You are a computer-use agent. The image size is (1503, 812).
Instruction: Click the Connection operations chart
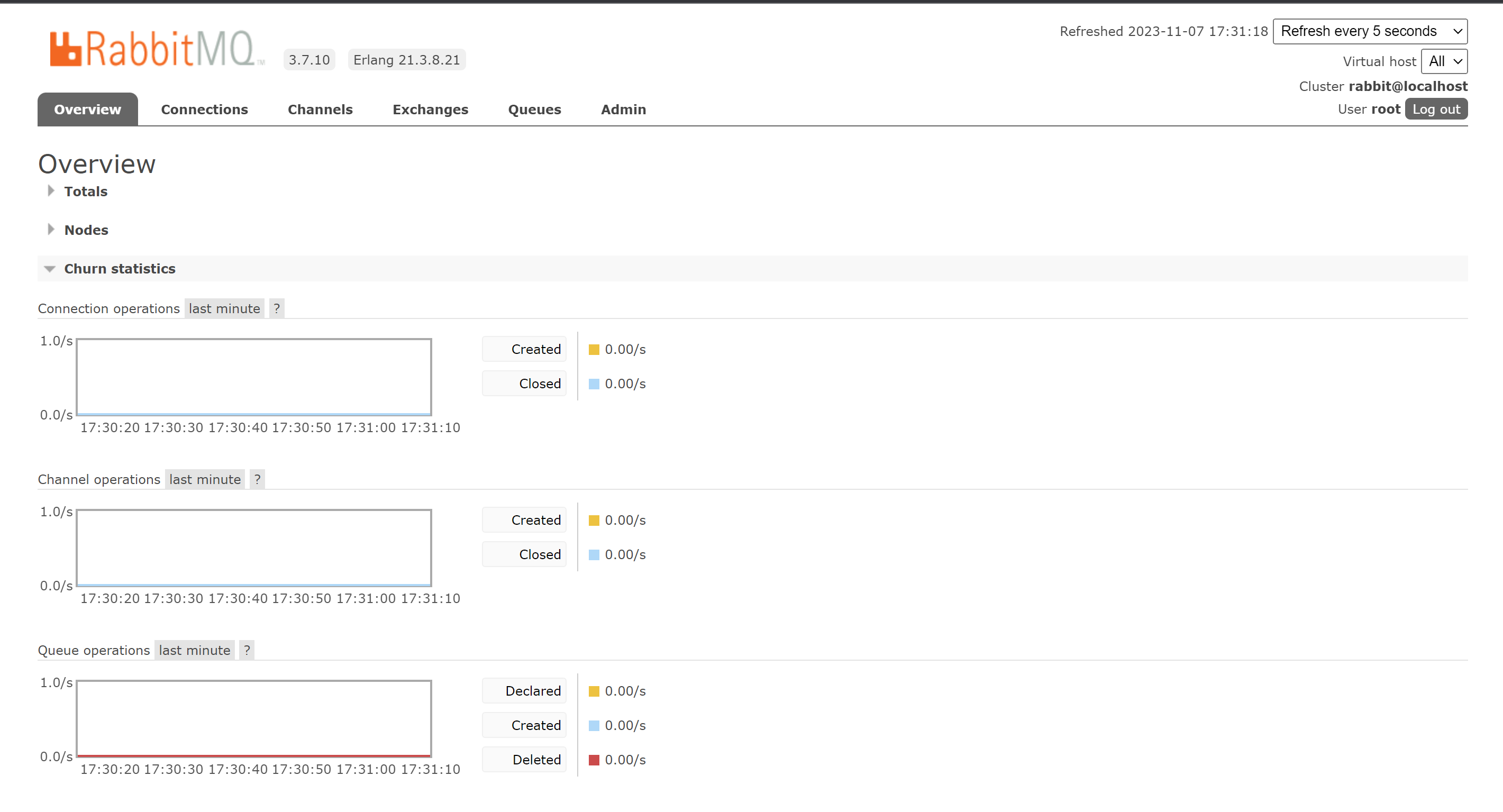tap(254, 377)
